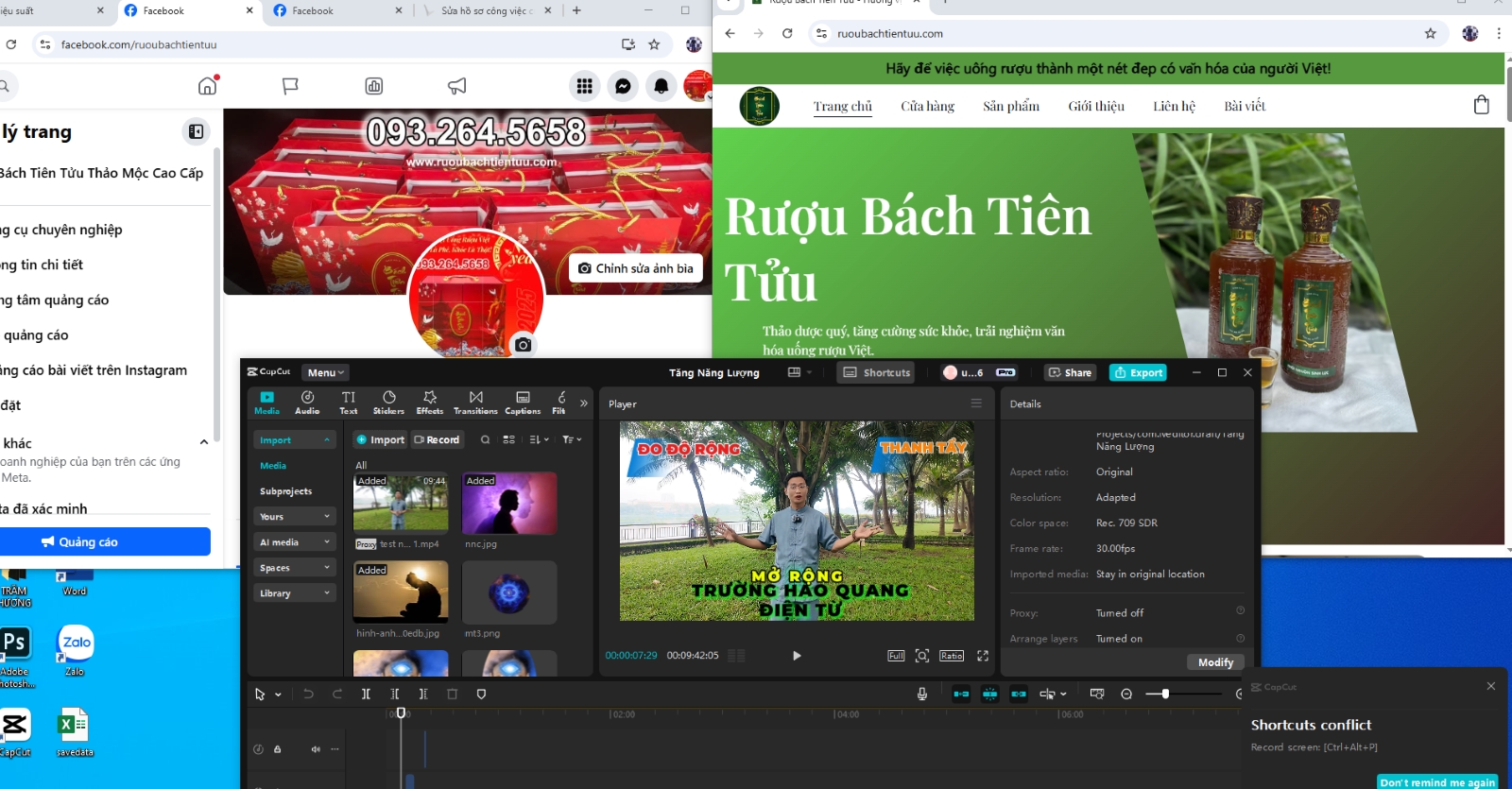Expand the Yours section in CapCut sidebar

click(294, 517)
